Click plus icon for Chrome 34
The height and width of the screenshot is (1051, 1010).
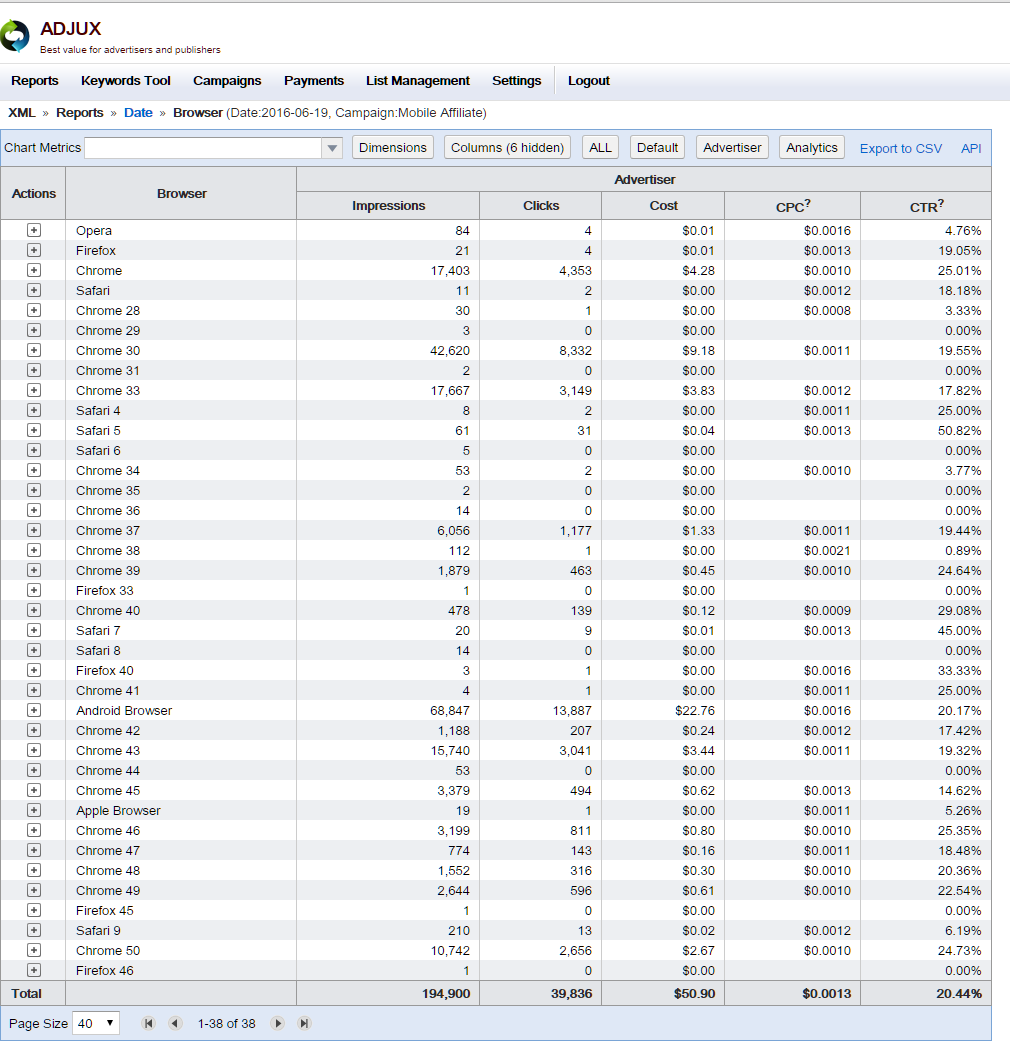pos(34,470)
